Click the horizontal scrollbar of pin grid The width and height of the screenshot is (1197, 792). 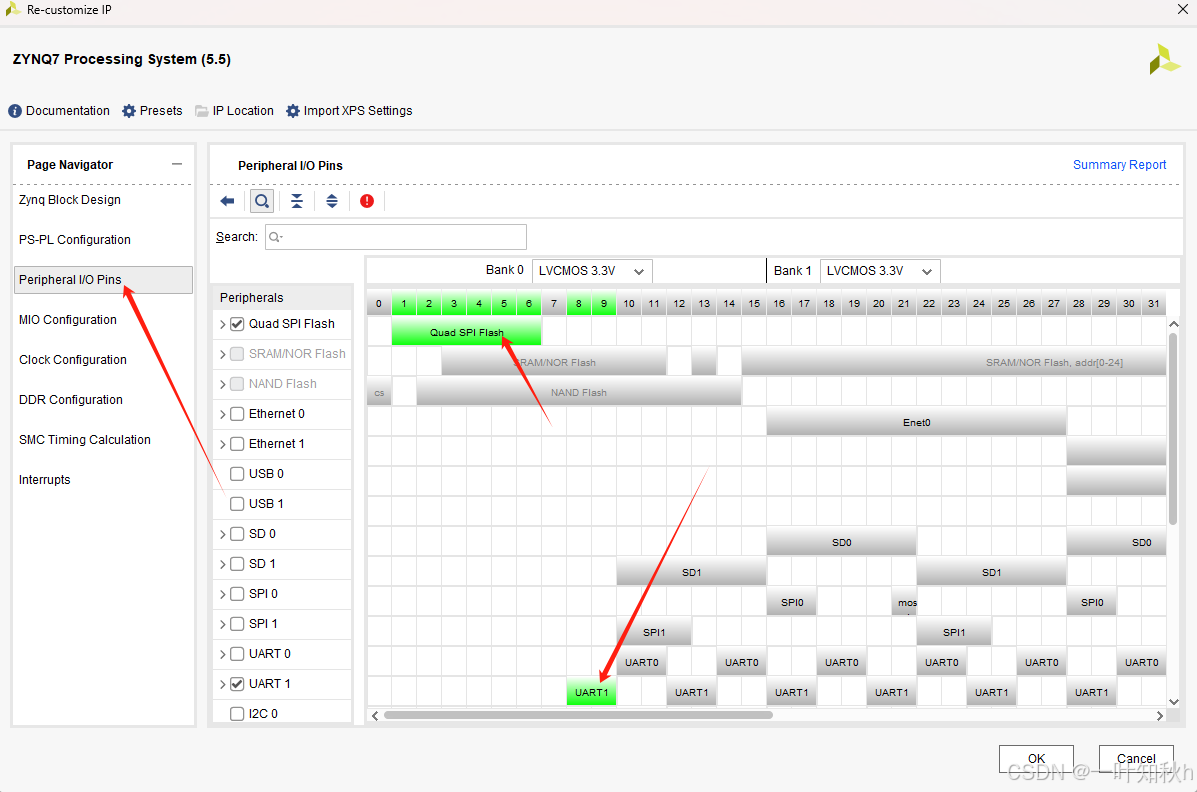tap(579, 716)
